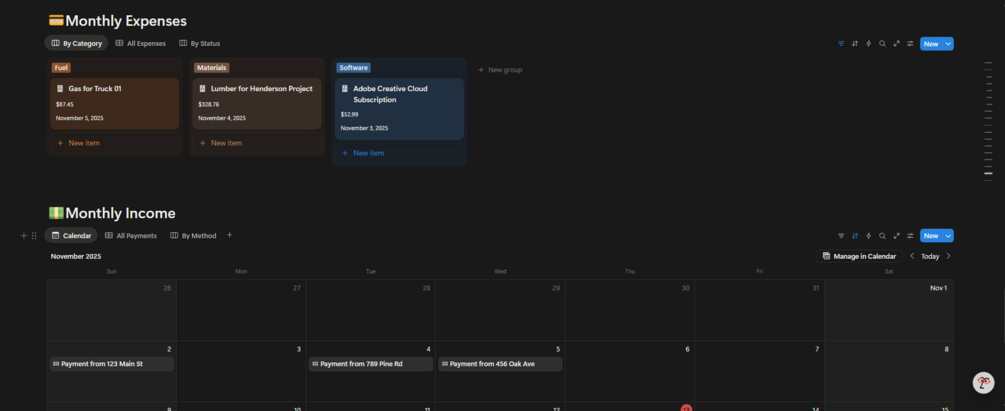The image size is (1005, 411).
Task: Click the money emoji by Monthly Income
Action: (x=56, y=213)
